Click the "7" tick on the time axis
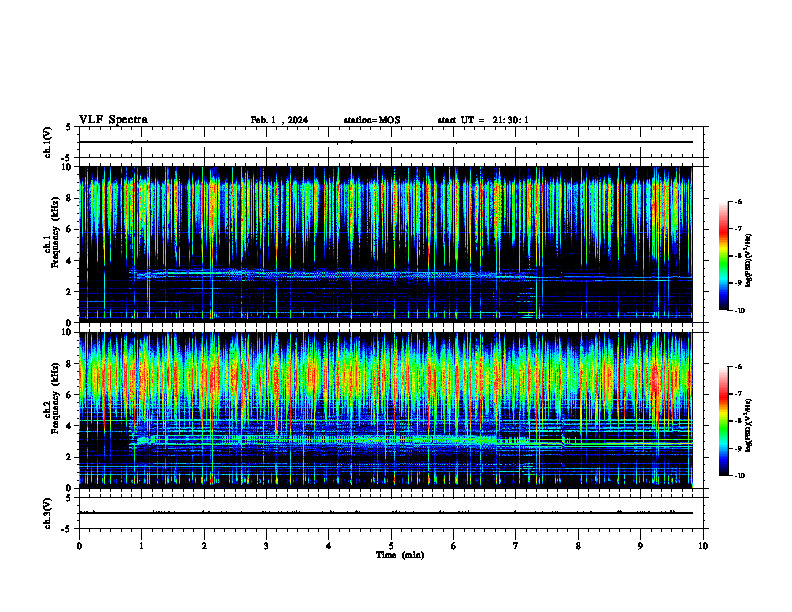Viewport: 792px width, 612px height. point(516,546)
